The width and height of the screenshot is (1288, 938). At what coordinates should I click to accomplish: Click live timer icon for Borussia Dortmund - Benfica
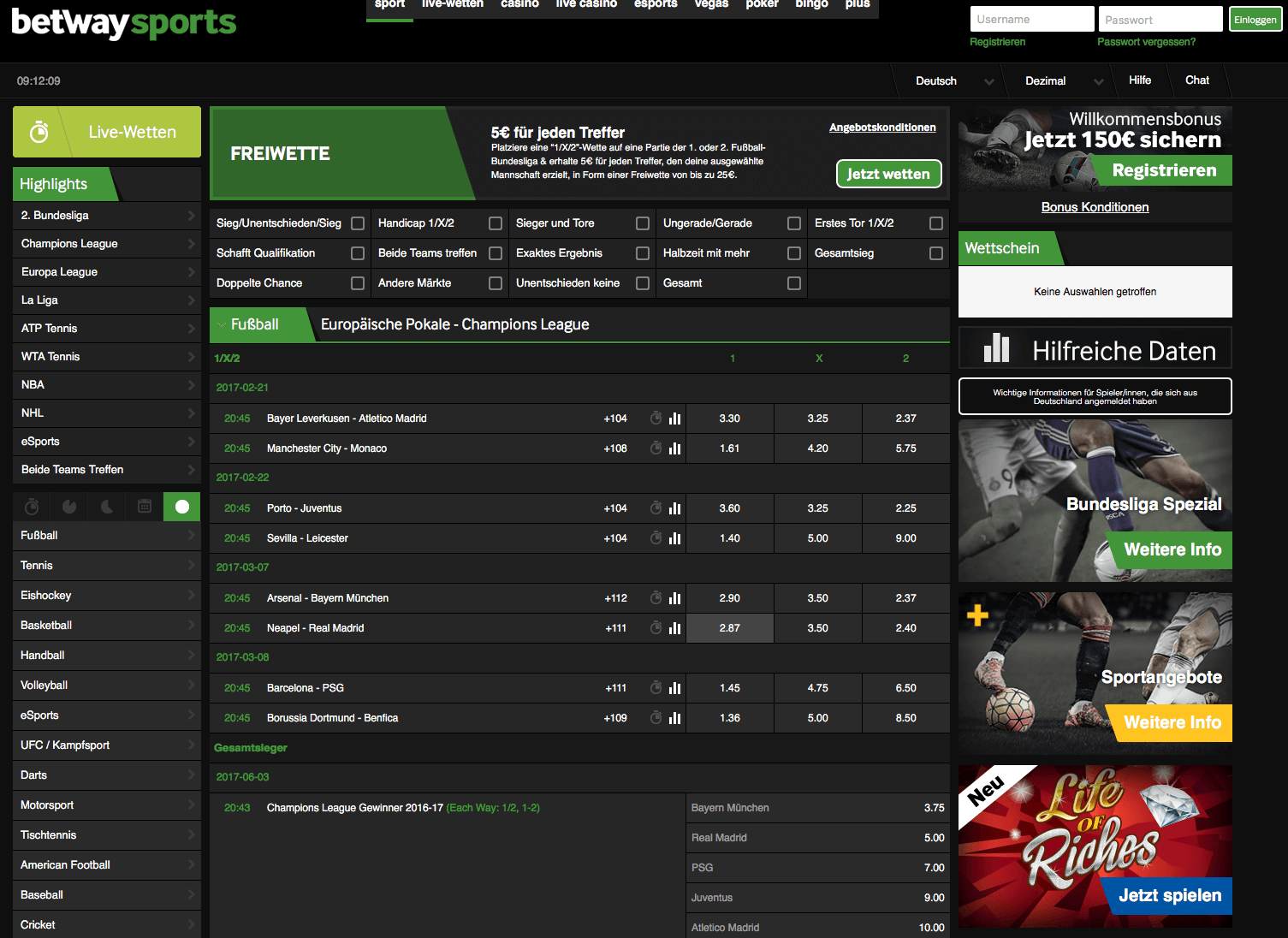pyautogui.click(x=656, y=718)
